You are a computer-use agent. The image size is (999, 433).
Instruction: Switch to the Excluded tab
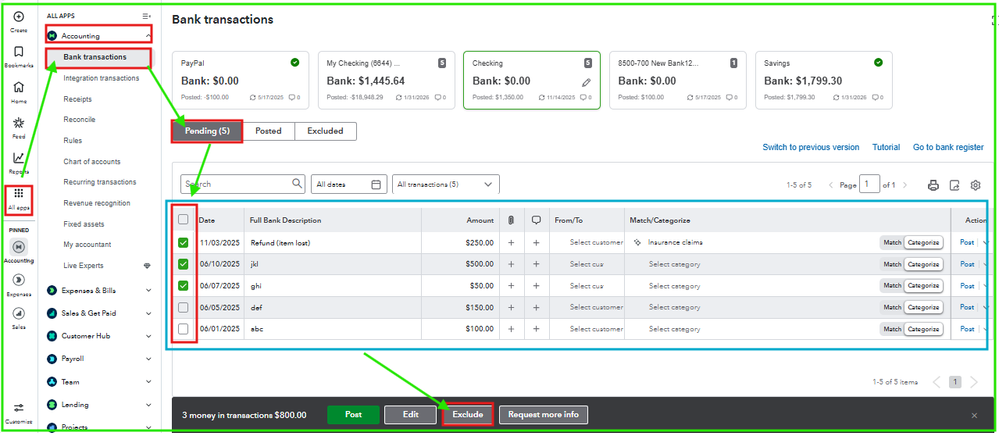coord(325,131)
